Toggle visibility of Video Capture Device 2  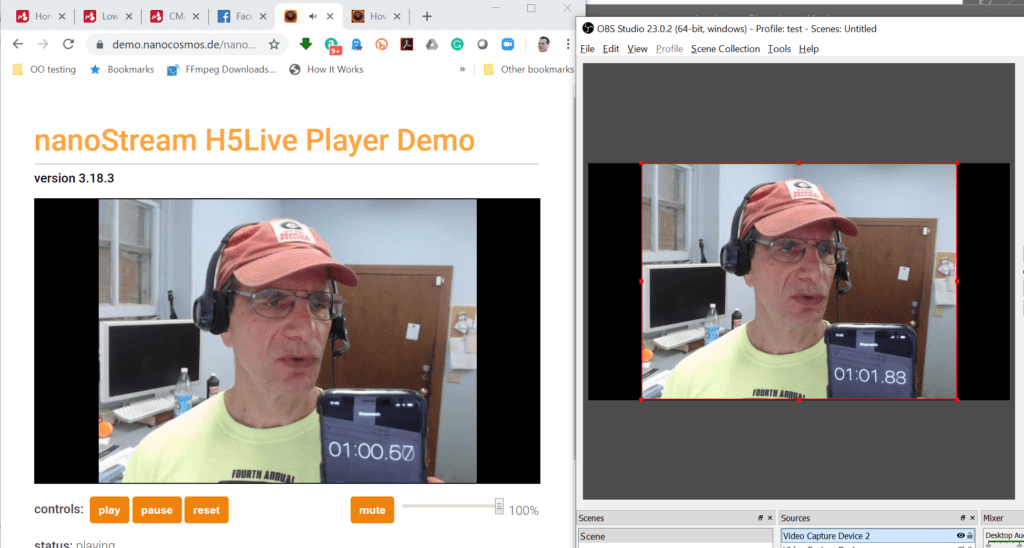tap(961, 536)
